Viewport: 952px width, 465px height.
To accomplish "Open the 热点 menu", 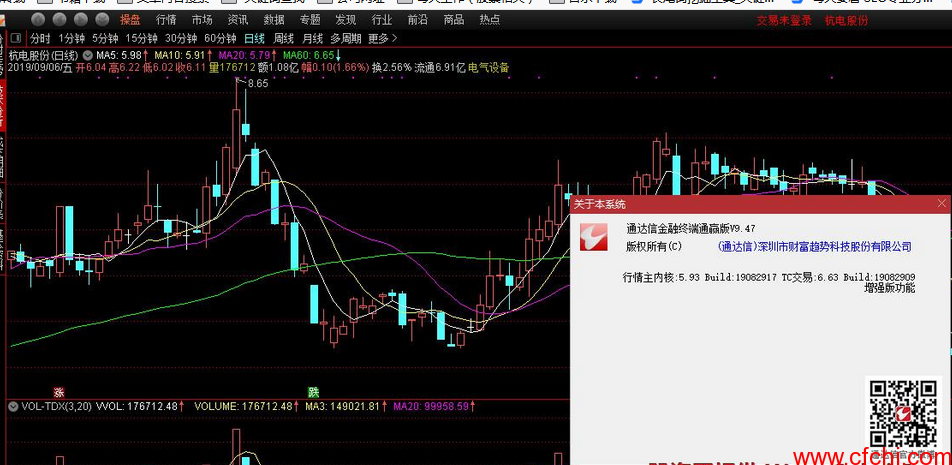I will [489, 19].
